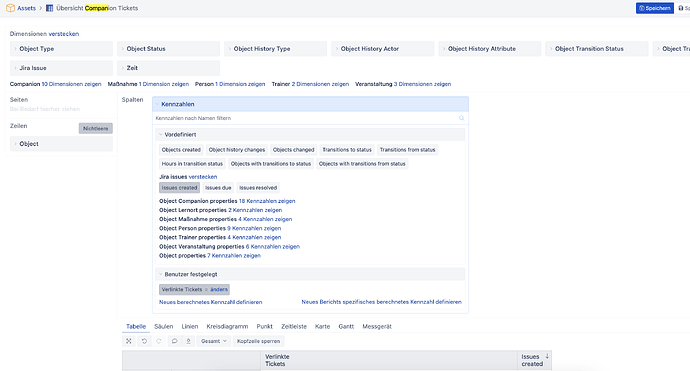Screen dimensions: 690x371
Task: Click ändern link on Verlinkte Tickets
Action: pyautogui.click(x=219, y=289)
